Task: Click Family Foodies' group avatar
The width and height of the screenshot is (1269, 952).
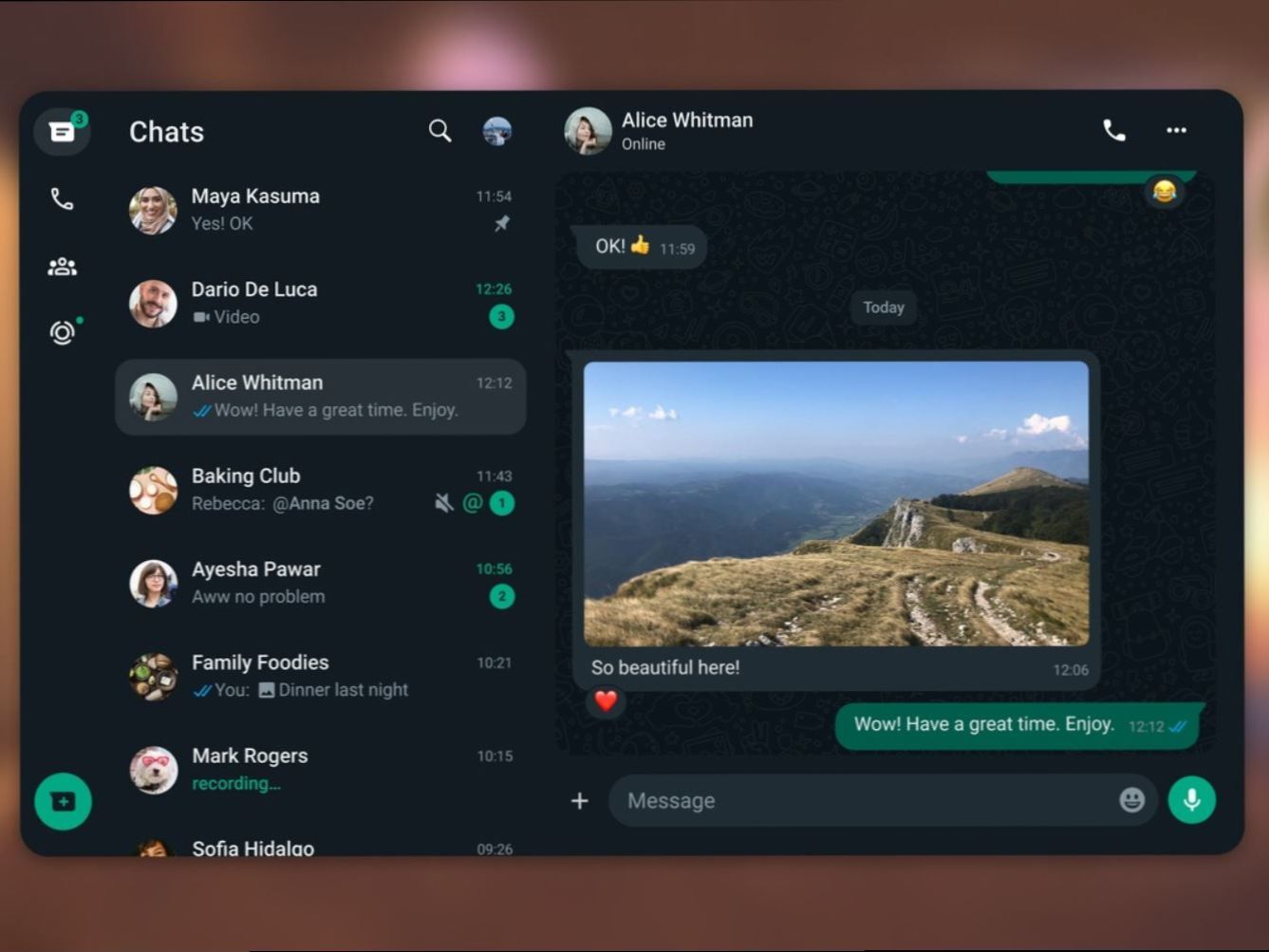Action: point(153,676)
